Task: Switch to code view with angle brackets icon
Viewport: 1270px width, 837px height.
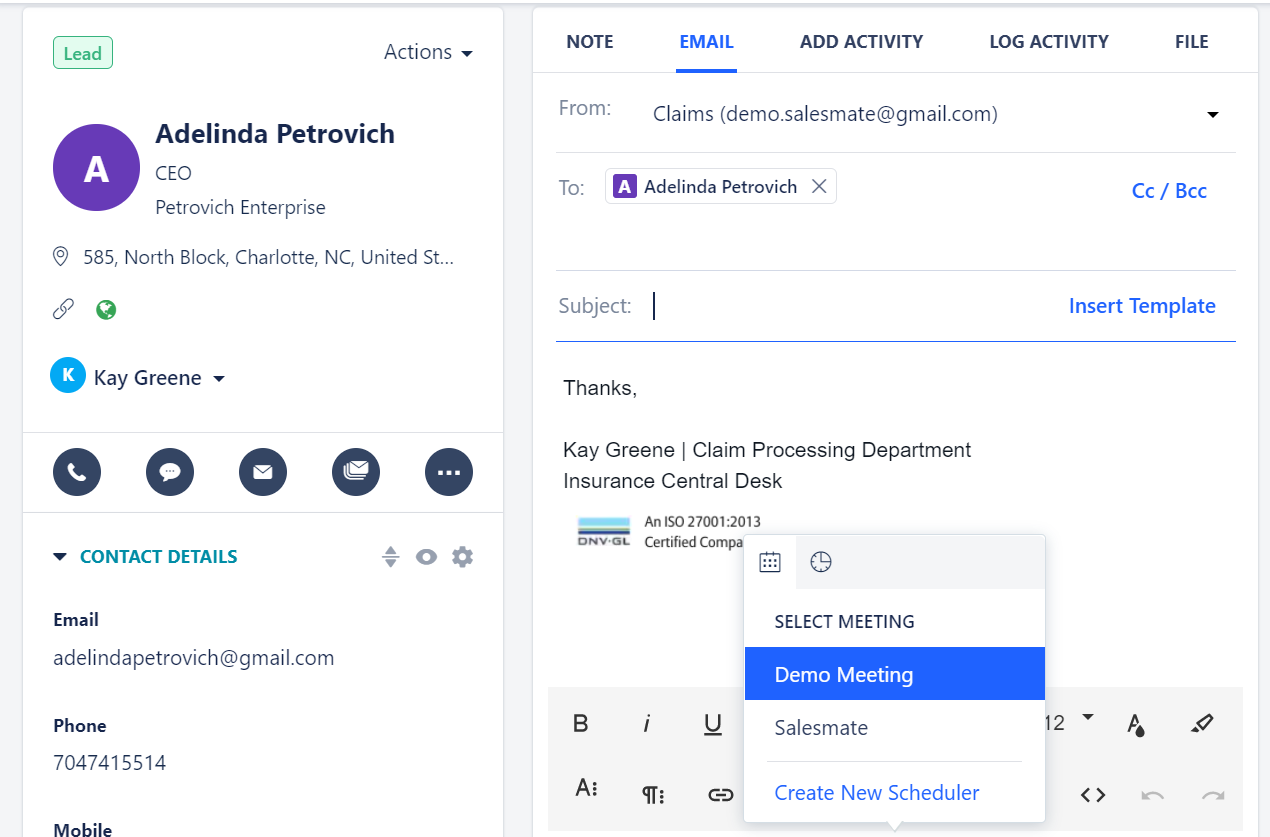Action: click(1093, 795)
